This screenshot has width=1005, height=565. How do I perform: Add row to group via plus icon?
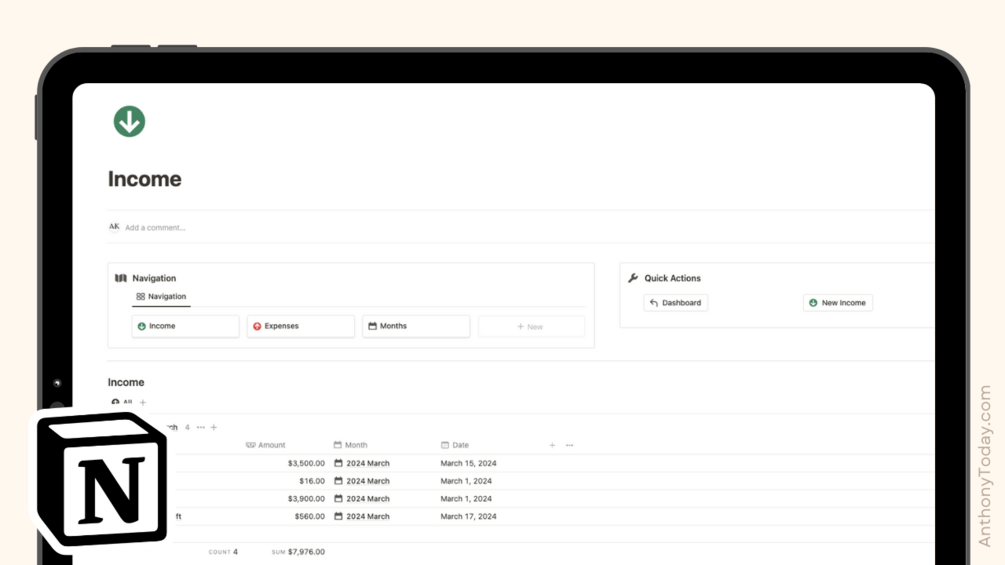214,427
